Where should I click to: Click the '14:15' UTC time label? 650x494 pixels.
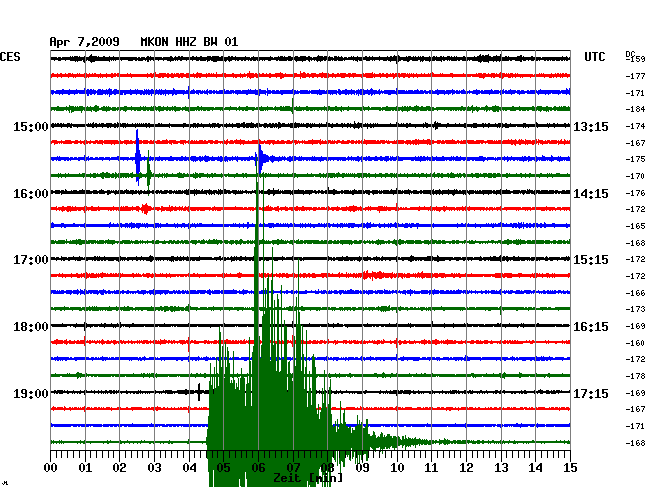tap(591, 194)
